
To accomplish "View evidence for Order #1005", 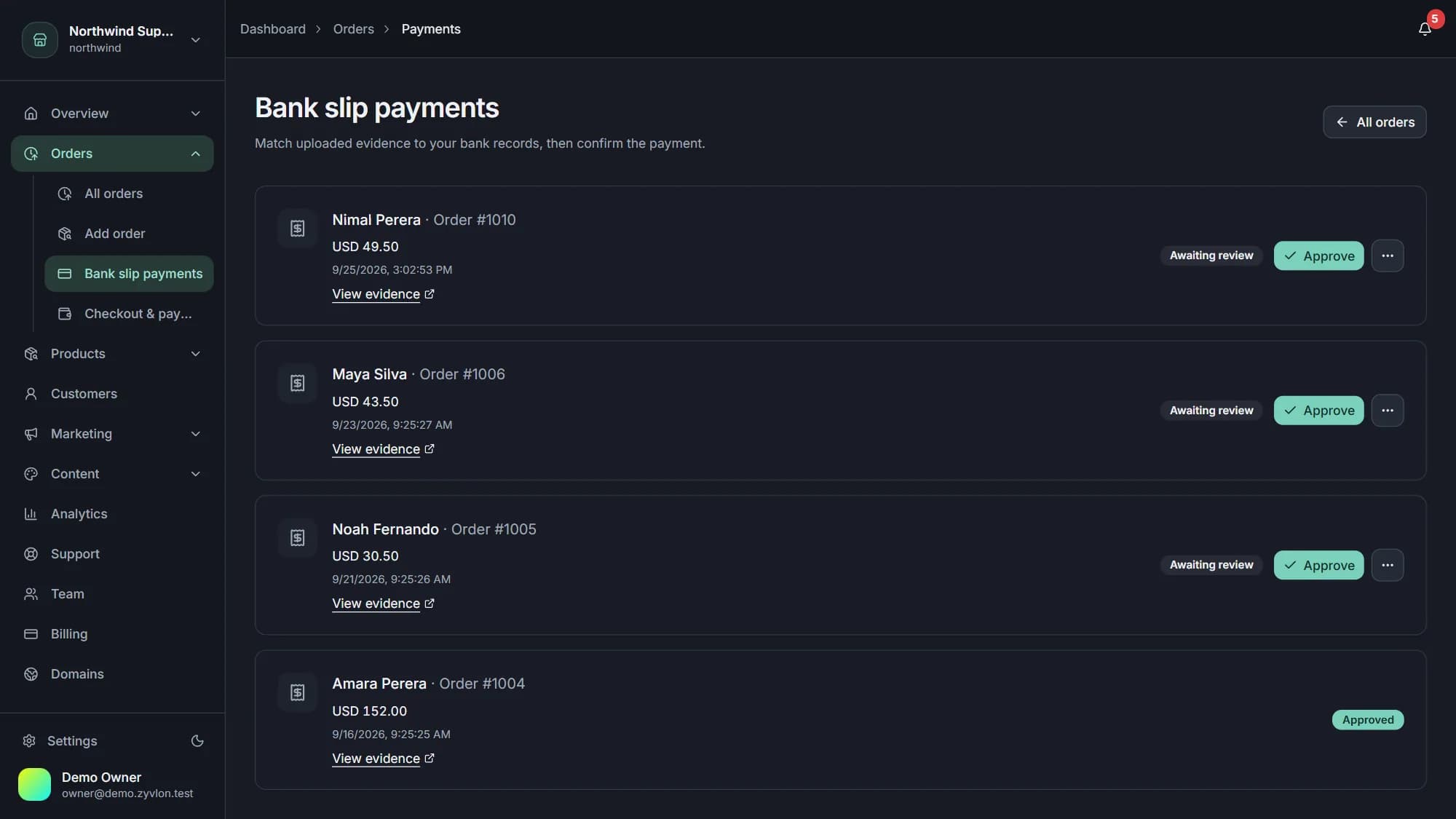I will (383, 604).
